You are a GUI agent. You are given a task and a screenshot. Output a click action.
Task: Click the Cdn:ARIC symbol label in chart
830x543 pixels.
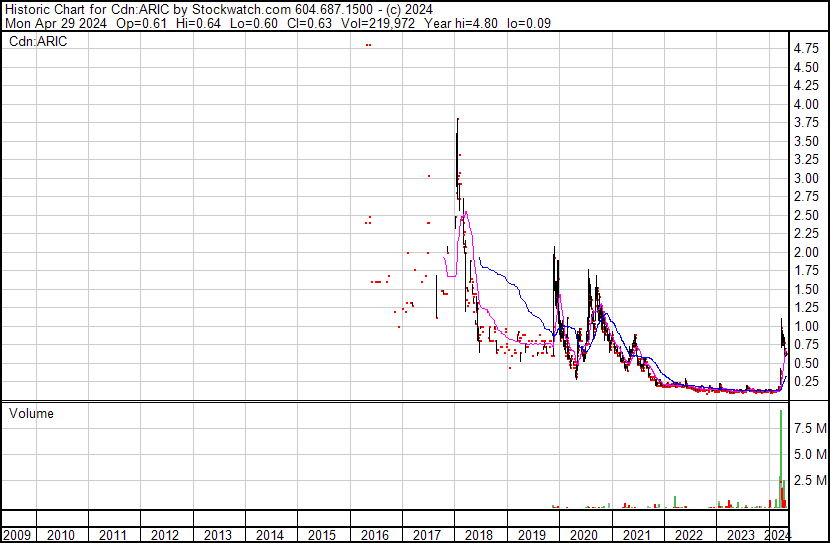tap(37, 42)
